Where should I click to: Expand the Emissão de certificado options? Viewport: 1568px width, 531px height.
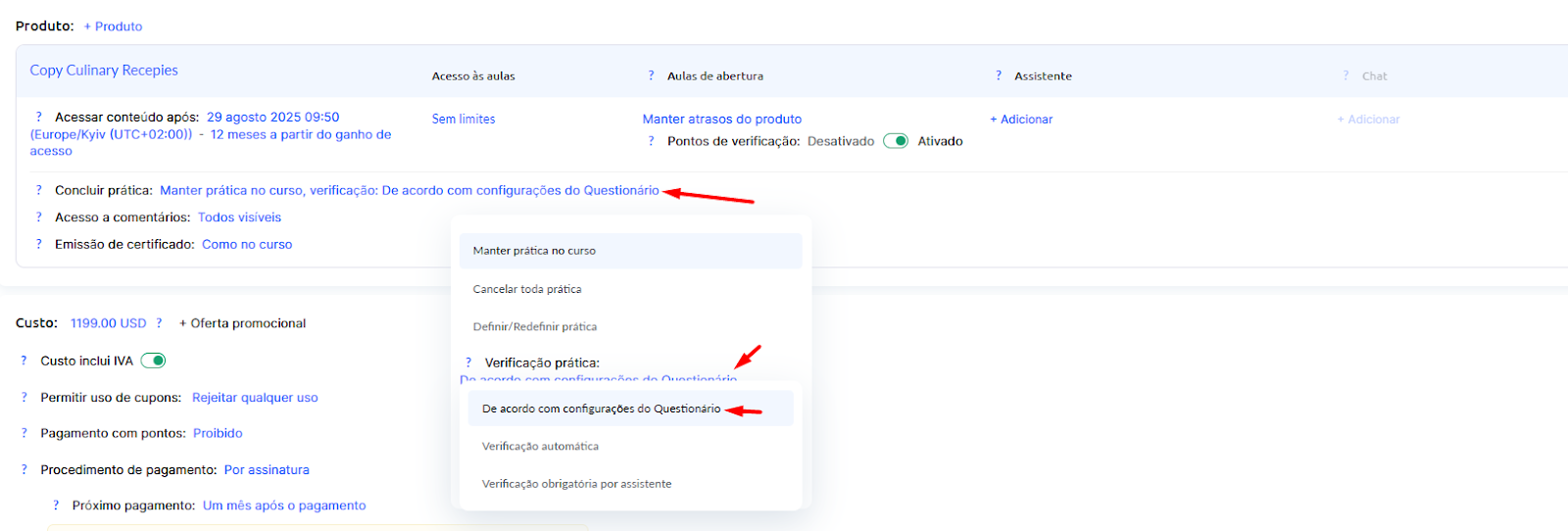[x=247, y=244]
